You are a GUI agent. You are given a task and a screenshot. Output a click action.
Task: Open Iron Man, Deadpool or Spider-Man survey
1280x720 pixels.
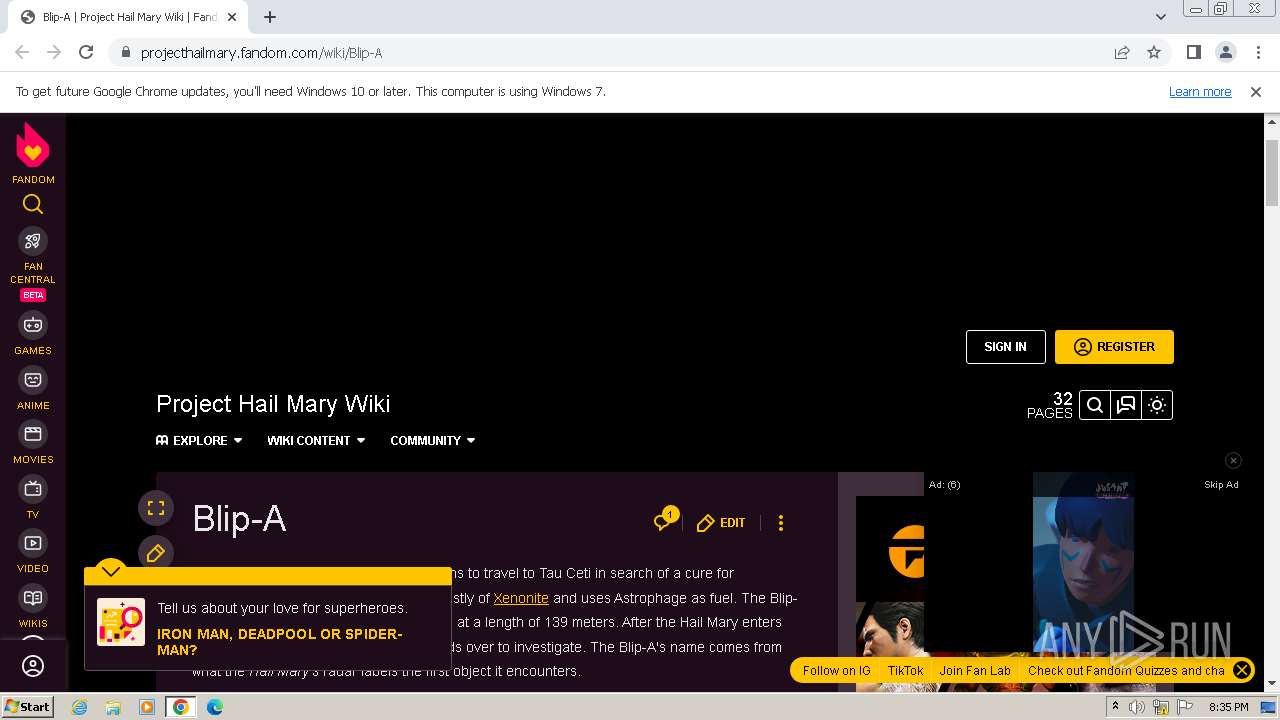pos(280,642)
